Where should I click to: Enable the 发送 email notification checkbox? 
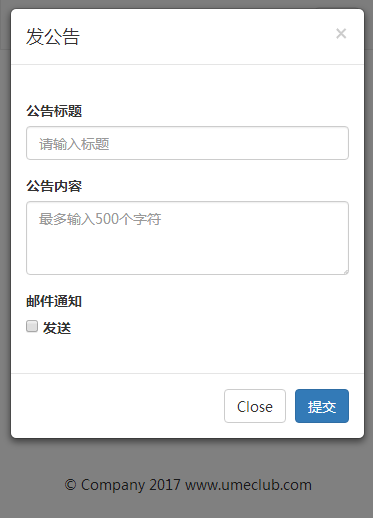point(32,326)
